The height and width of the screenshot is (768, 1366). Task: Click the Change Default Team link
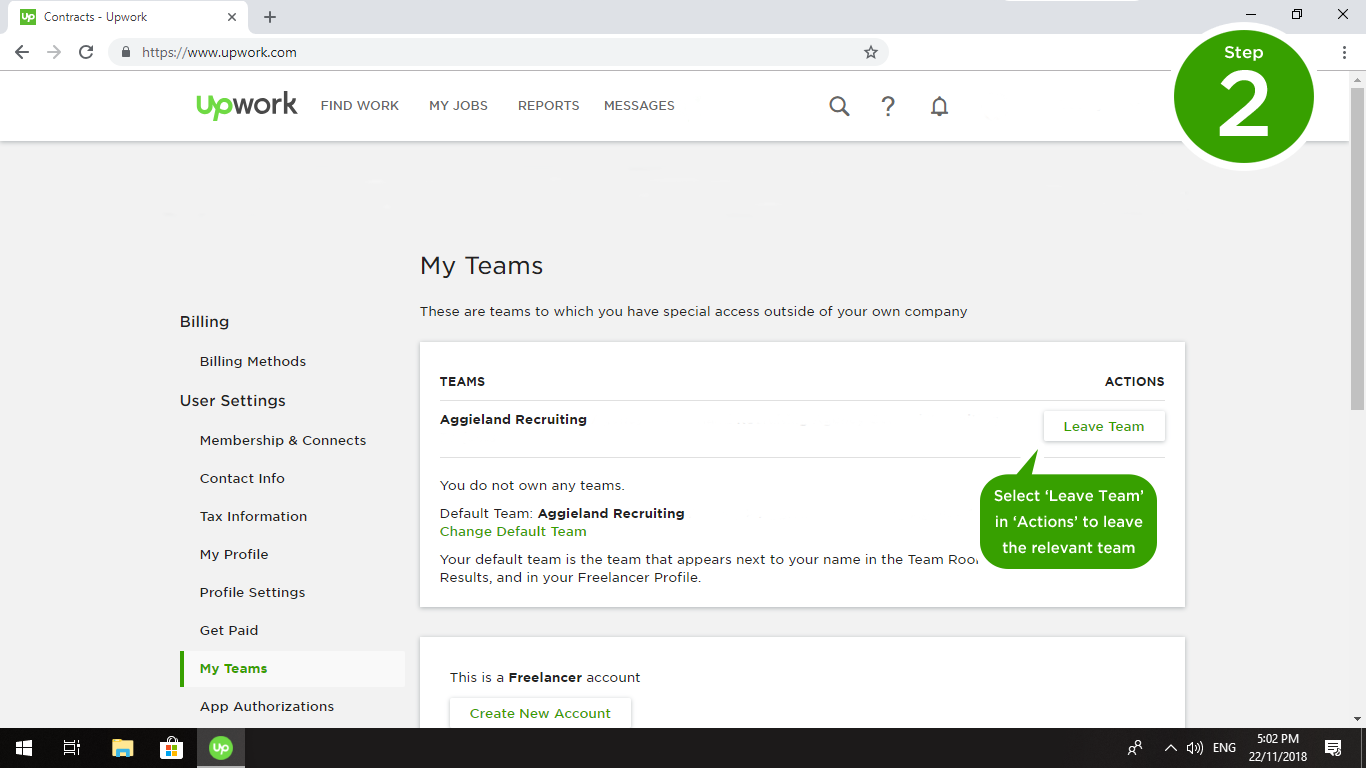coord(513,531)
